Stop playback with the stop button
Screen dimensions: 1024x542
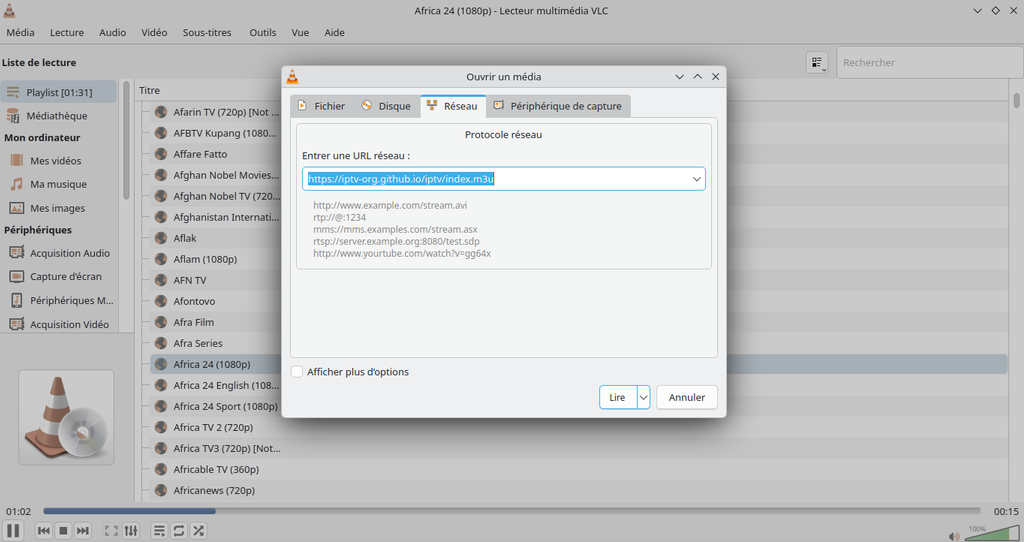pos(63,531)
